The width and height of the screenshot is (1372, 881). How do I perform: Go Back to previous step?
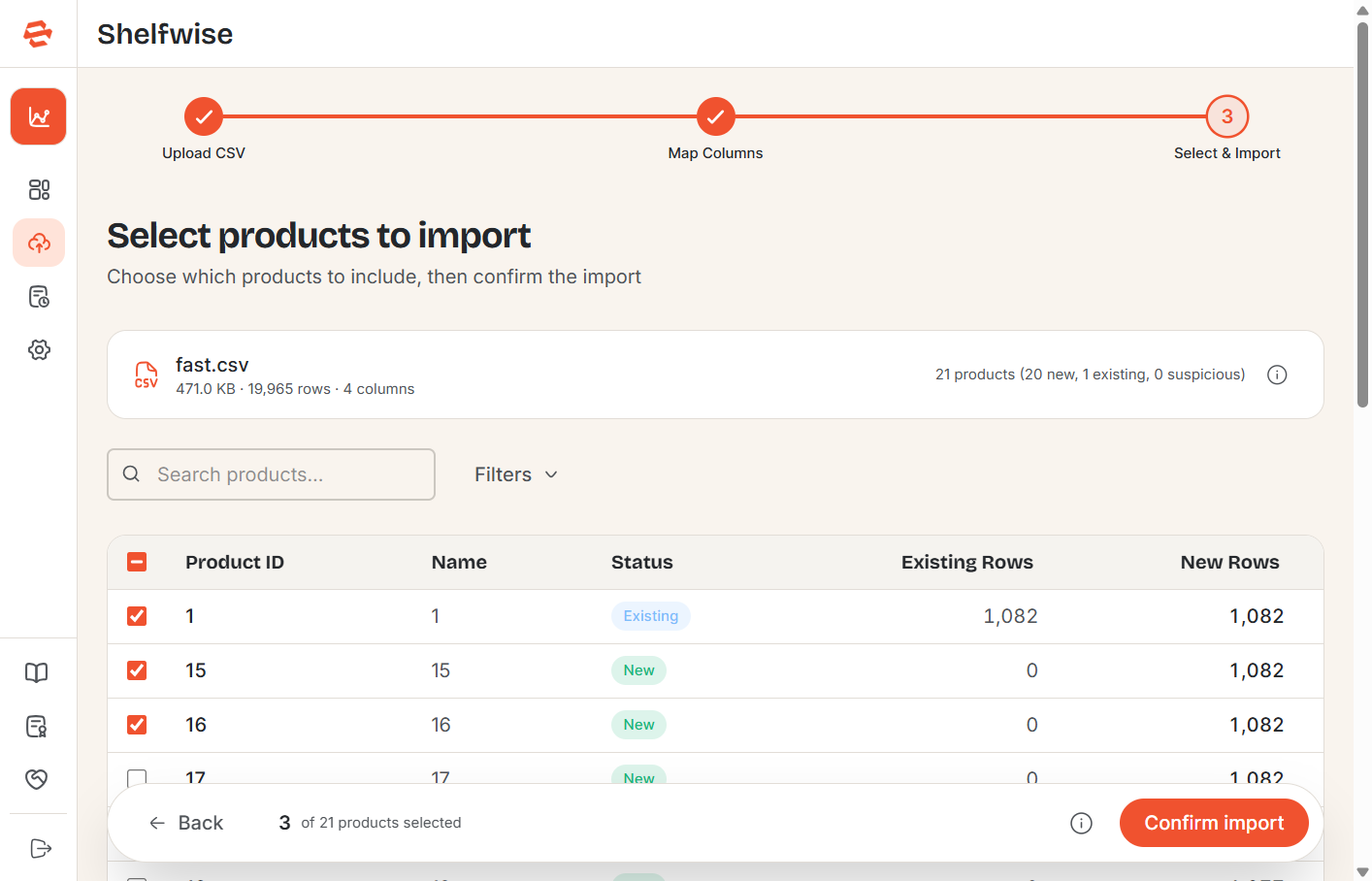186,823
